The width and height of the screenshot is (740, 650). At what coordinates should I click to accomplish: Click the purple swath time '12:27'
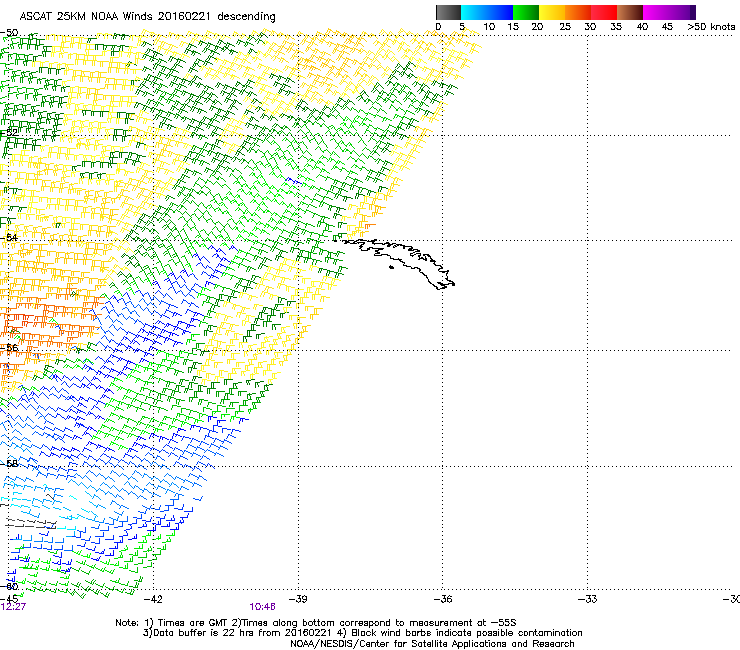(x=13, y=607)
